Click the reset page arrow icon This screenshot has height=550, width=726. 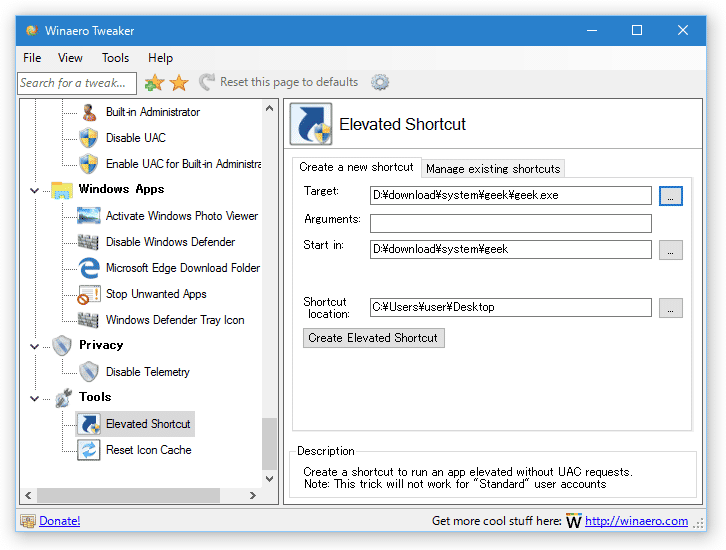pos(207,82)
